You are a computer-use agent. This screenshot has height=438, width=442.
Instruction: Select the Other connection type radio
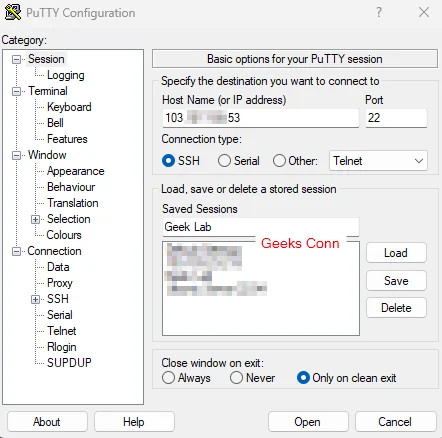[x=279, y=161]
